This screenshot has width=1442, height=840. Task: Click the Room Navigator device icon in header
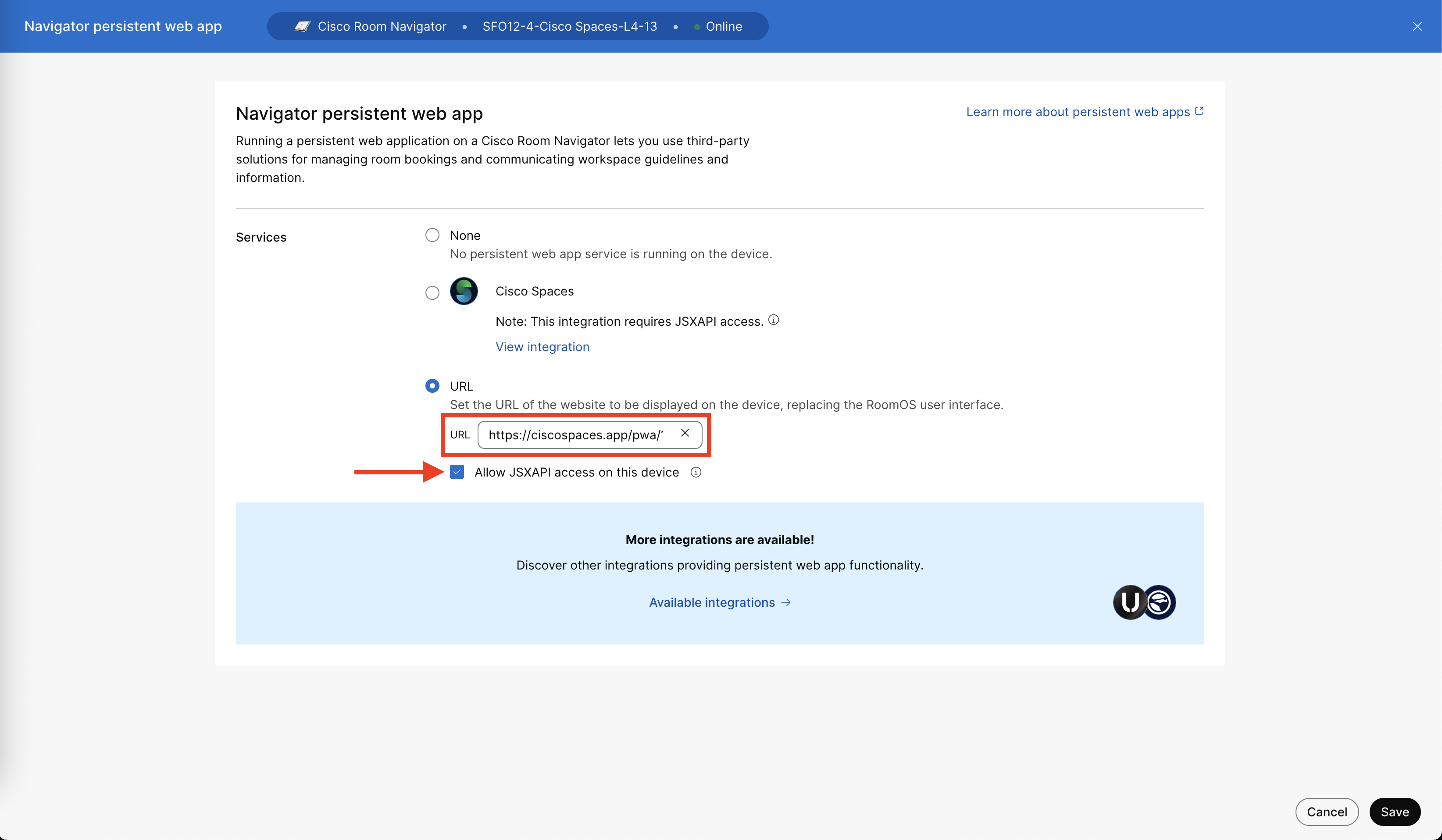[x=302, y=26]
